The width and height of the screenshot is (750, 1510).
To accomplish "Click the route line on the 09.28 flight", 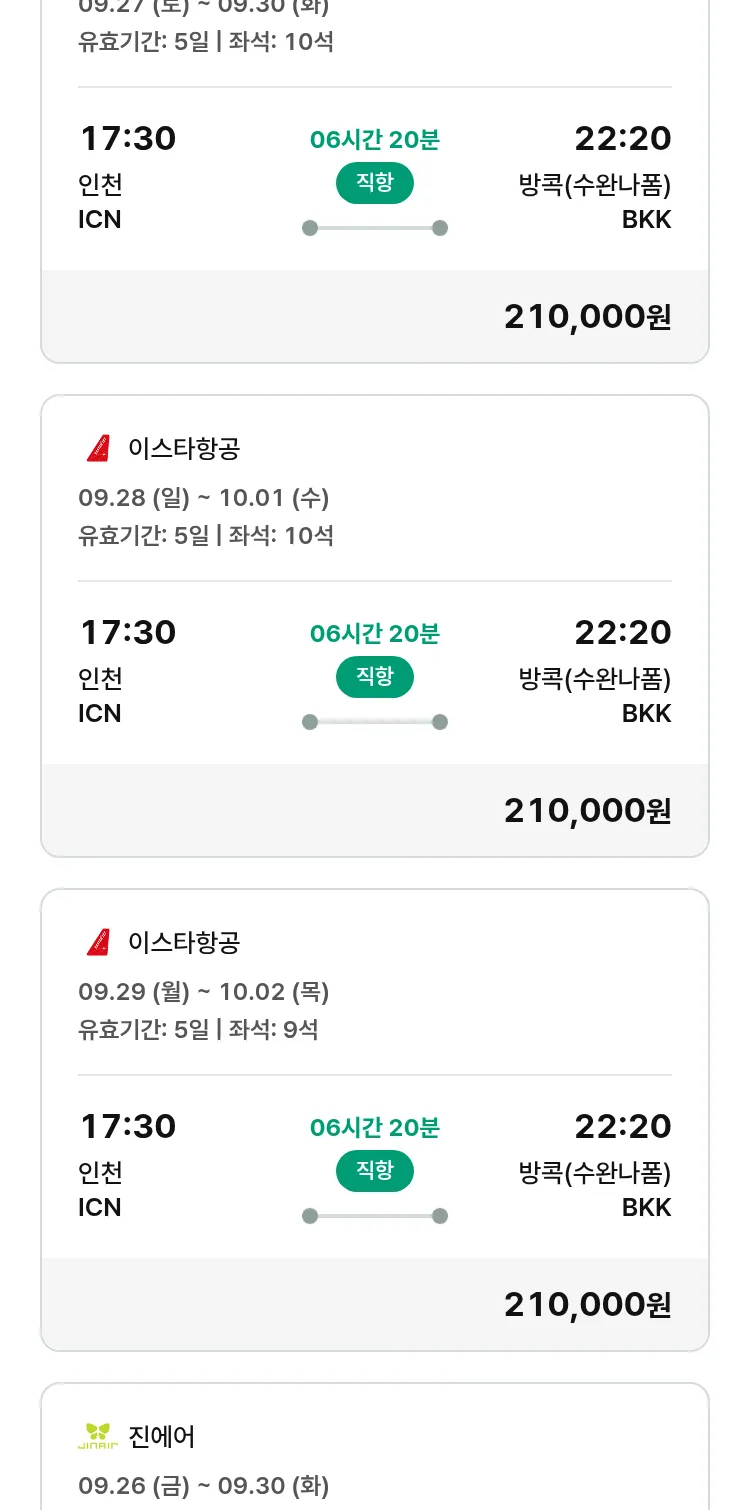I will coord(375,722).
